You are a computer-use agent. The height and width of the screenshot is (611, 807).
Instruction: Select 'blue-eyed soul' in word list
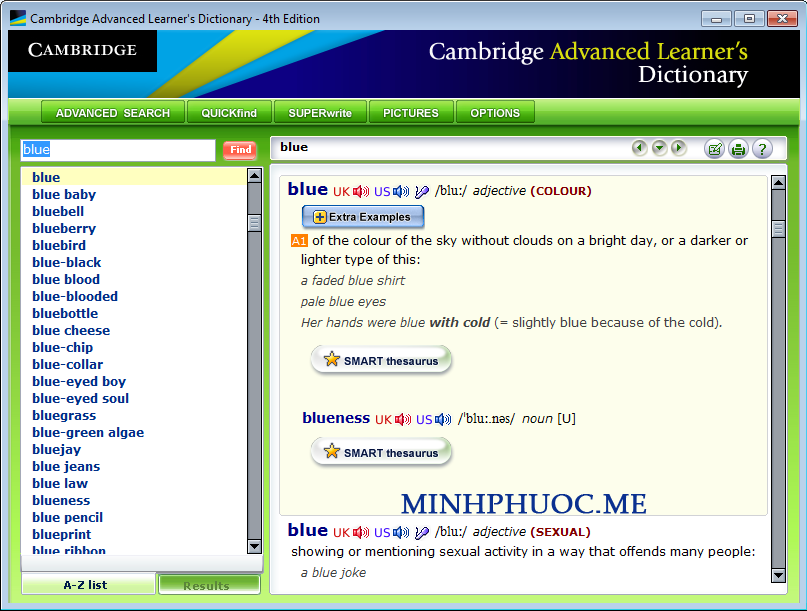point(80,398)
